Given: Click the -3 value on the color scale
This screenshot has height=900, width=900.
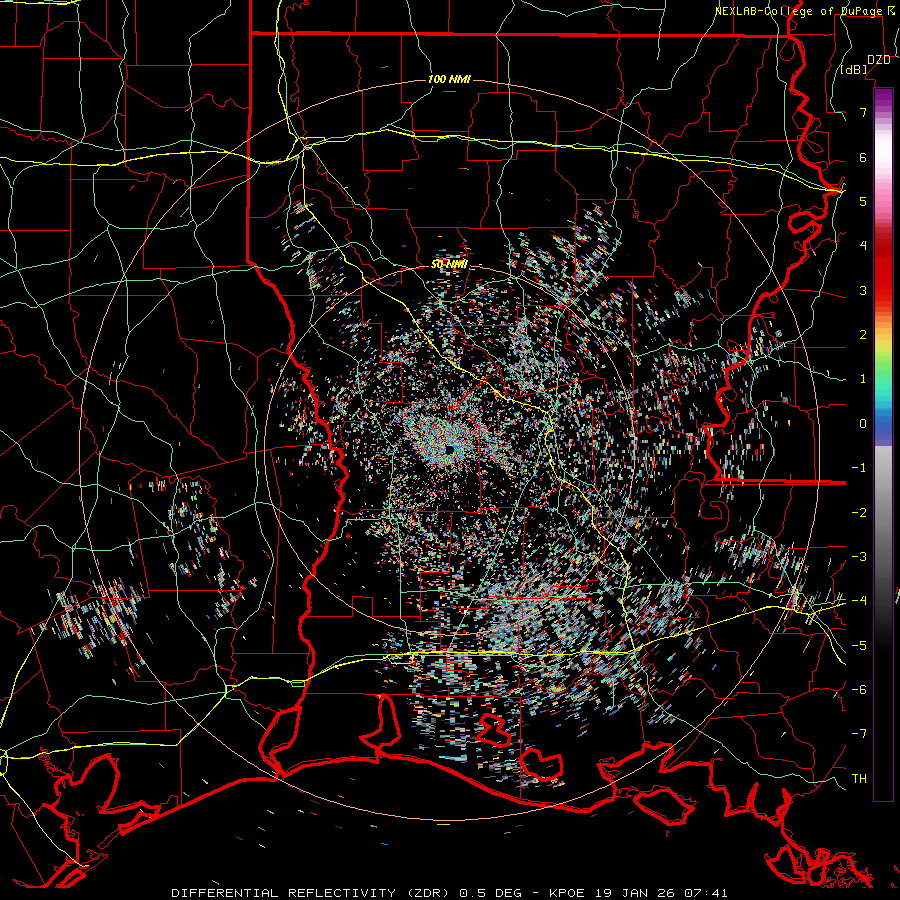Looking at the screenshot, I should 859,557.
